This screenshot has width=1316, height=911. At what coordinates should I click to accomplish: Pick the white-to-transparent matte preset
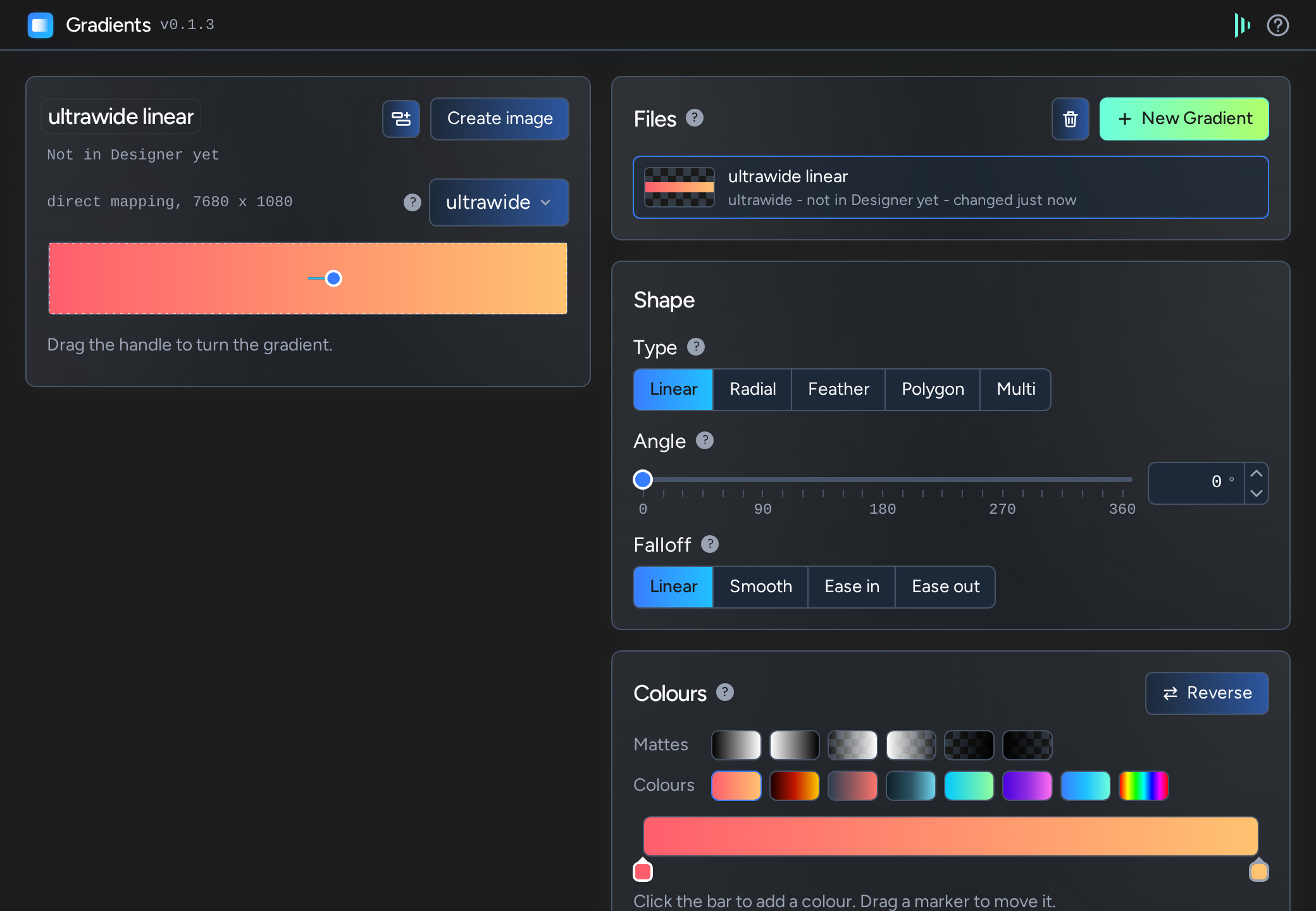pos(911,745)
